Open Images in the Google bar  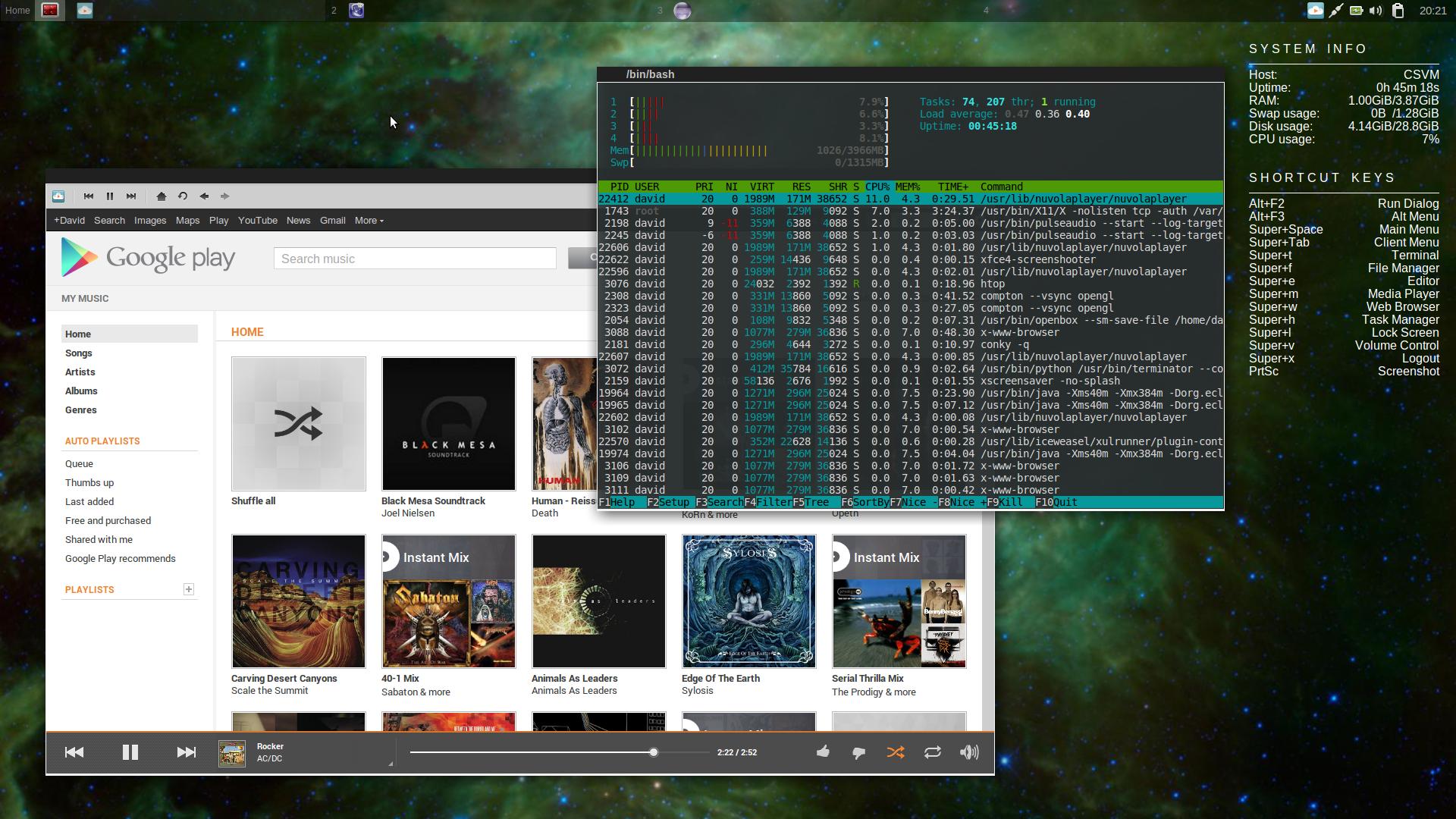tap(150, 221)
